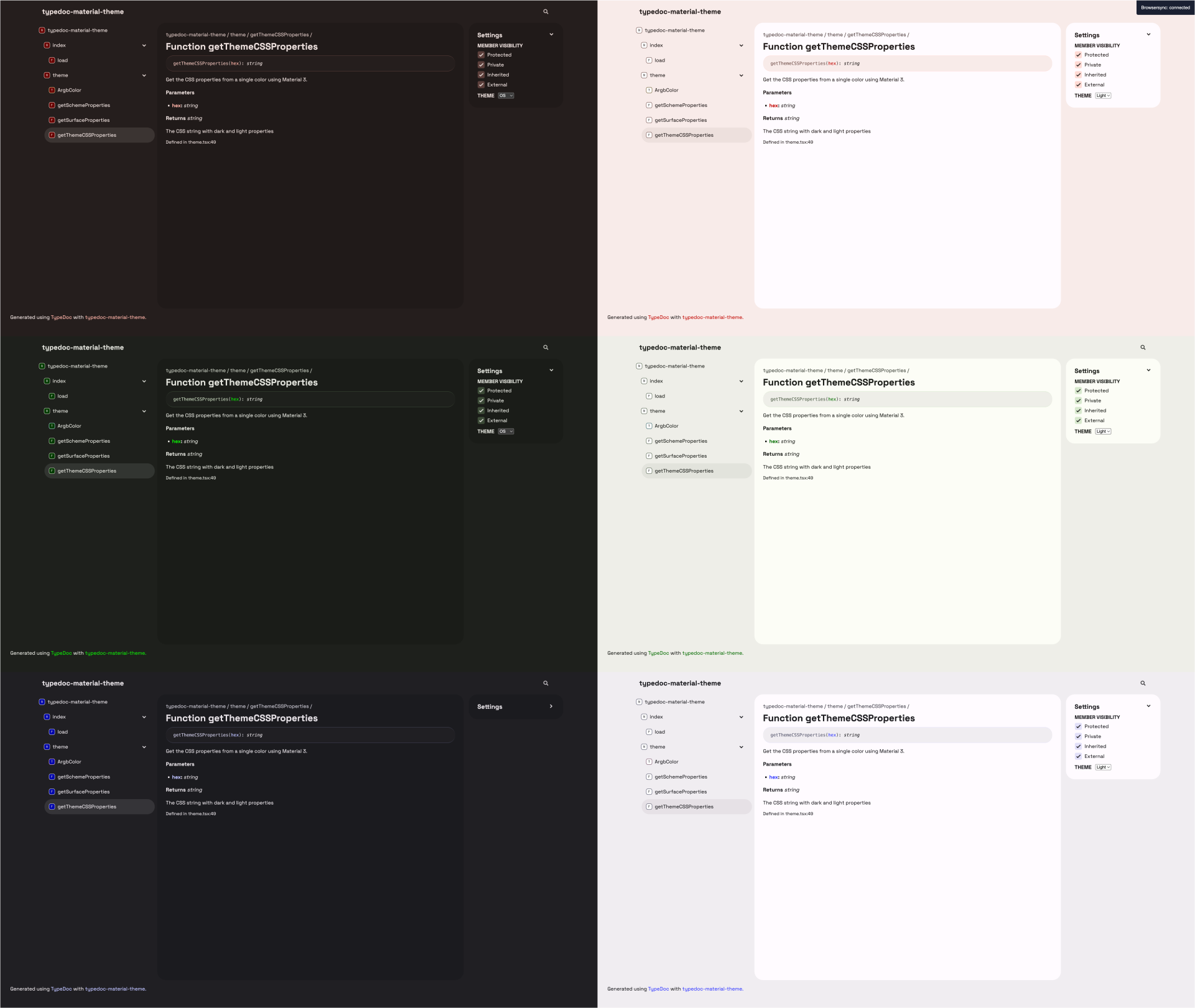The width and height of the screenshot is (1195, 1008).
Task: Click the search icon in the red dark-theme panel
Action: pos(546,12)
